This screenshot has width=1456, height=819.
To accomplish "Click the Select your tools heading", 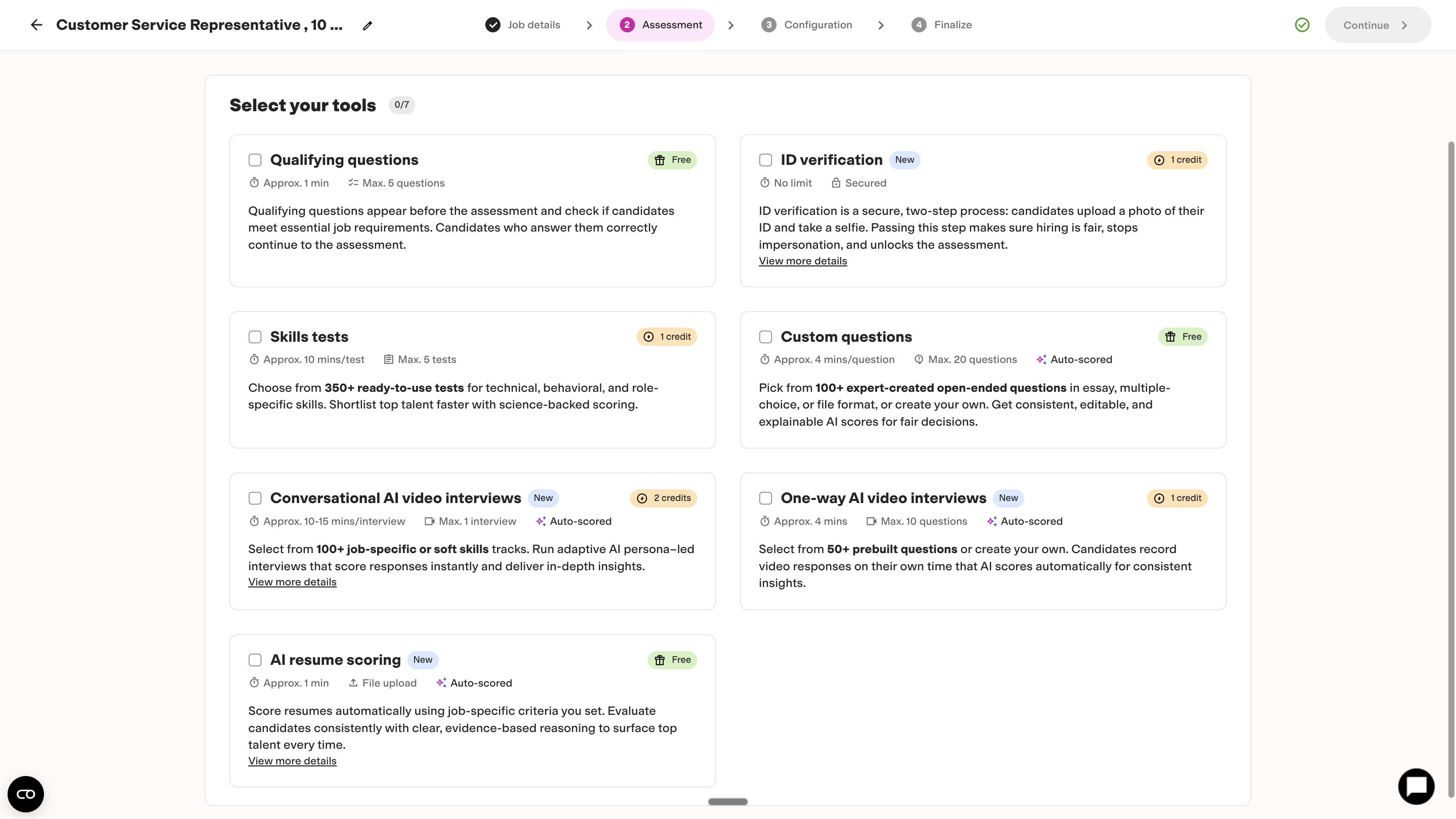I will pyautogui.click(x=302, y=105).
